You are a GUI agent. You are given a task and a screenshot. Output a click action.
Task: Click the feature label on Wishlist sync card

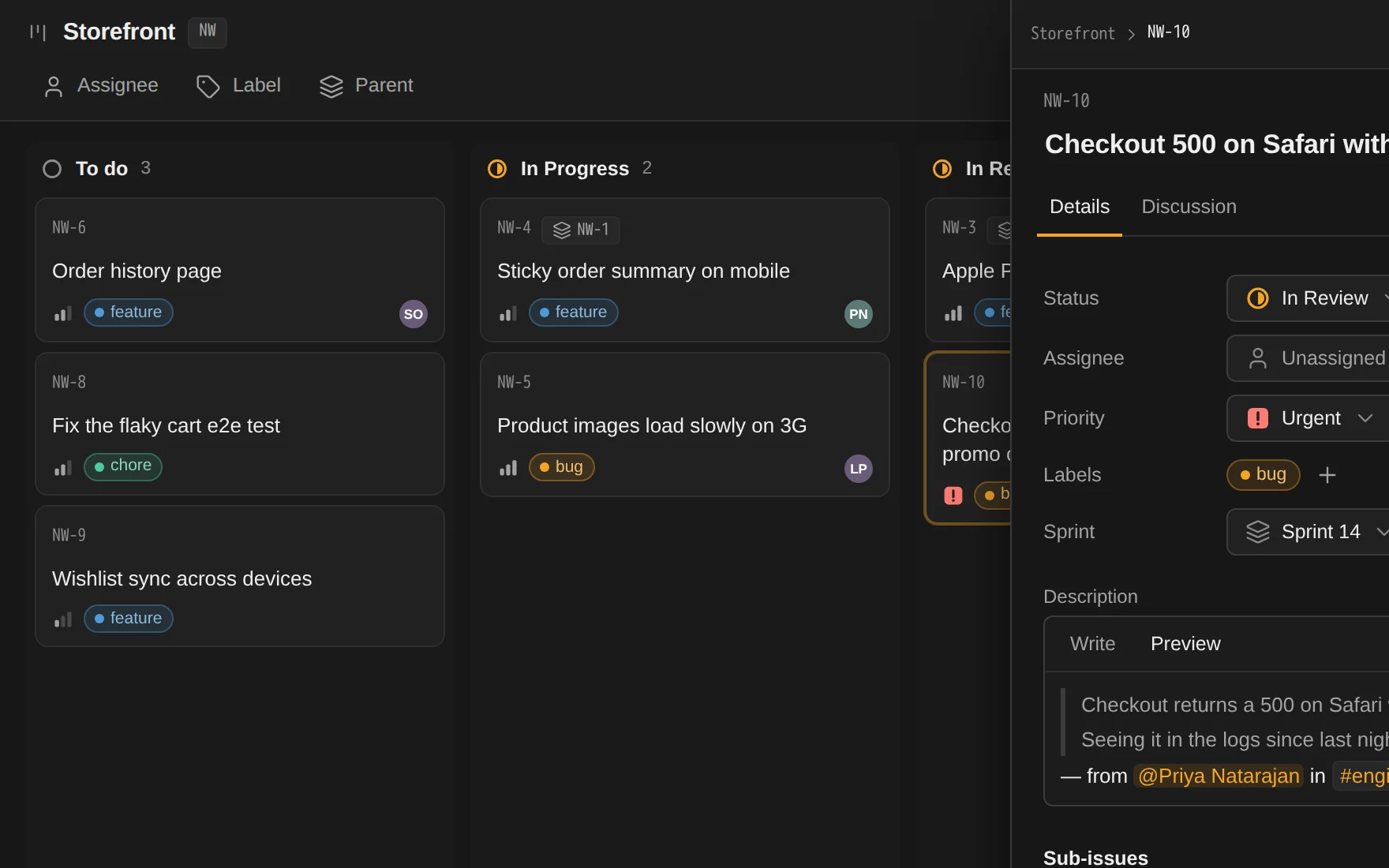(x=129, y=619)
